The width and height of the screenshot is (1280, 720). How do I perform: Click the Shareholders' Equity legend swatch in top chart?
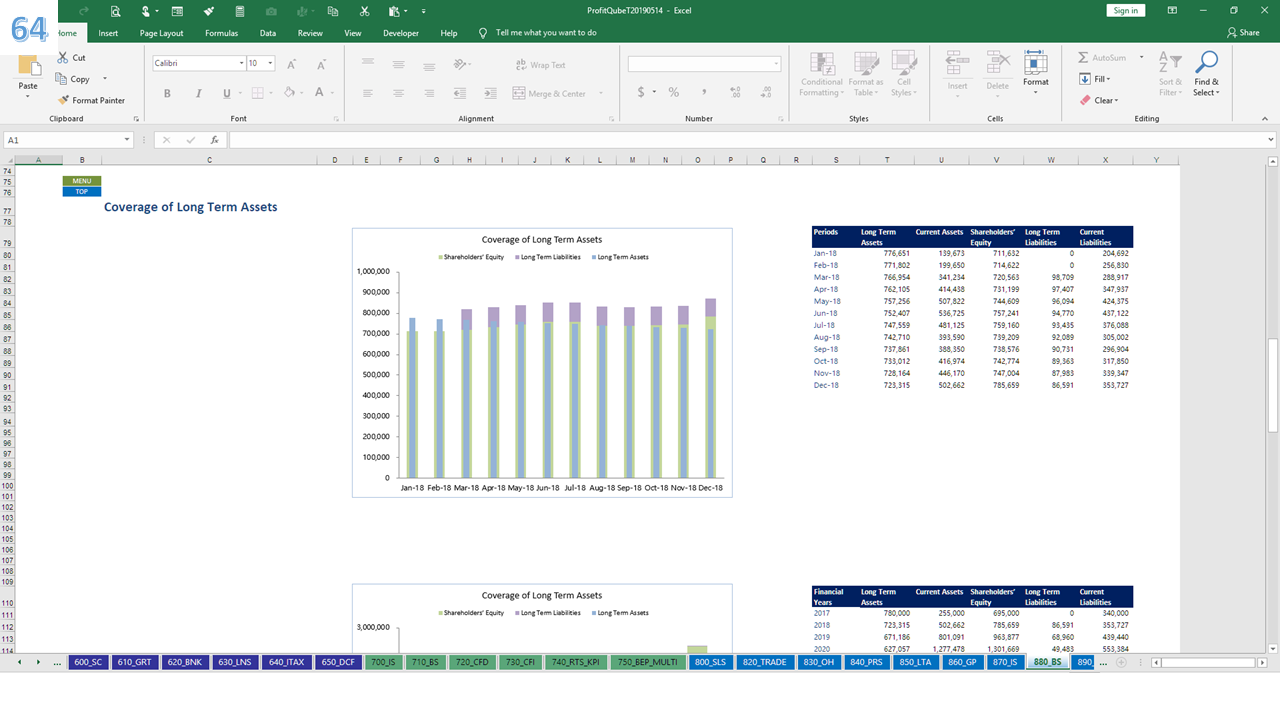point(441,257)
